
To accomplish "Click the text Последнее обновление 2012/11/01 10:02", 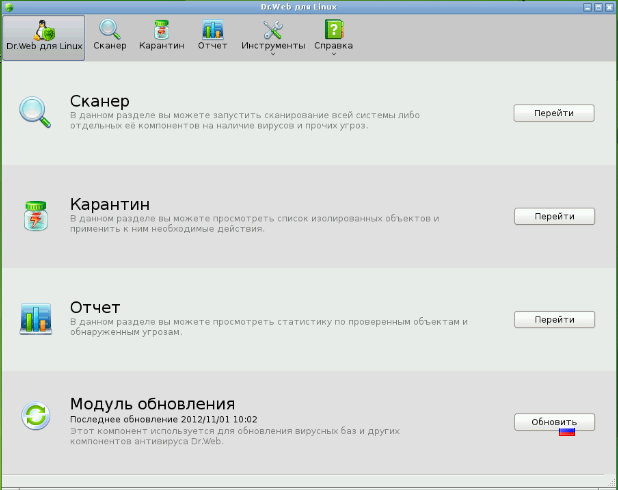I will pos(164,419).
